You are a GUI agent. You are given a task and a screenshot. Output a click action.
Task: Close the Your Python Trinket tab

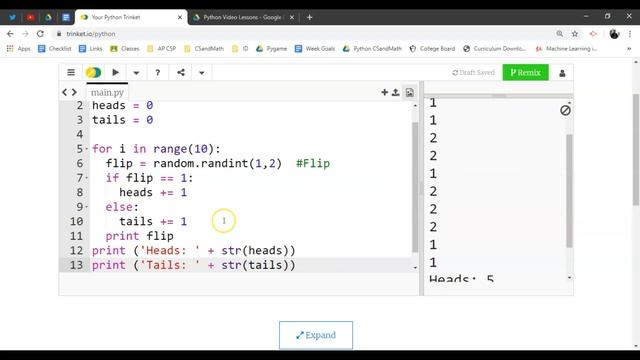click(x=180, y=18)
